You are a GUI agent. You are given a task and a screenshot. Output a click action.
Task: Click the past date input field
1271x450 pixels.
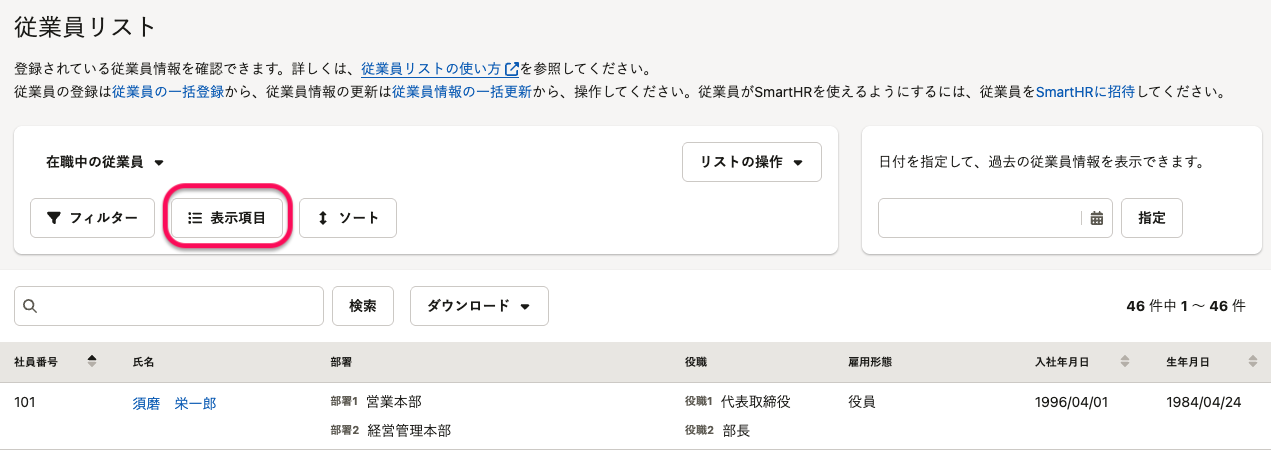tap(979, 218)
